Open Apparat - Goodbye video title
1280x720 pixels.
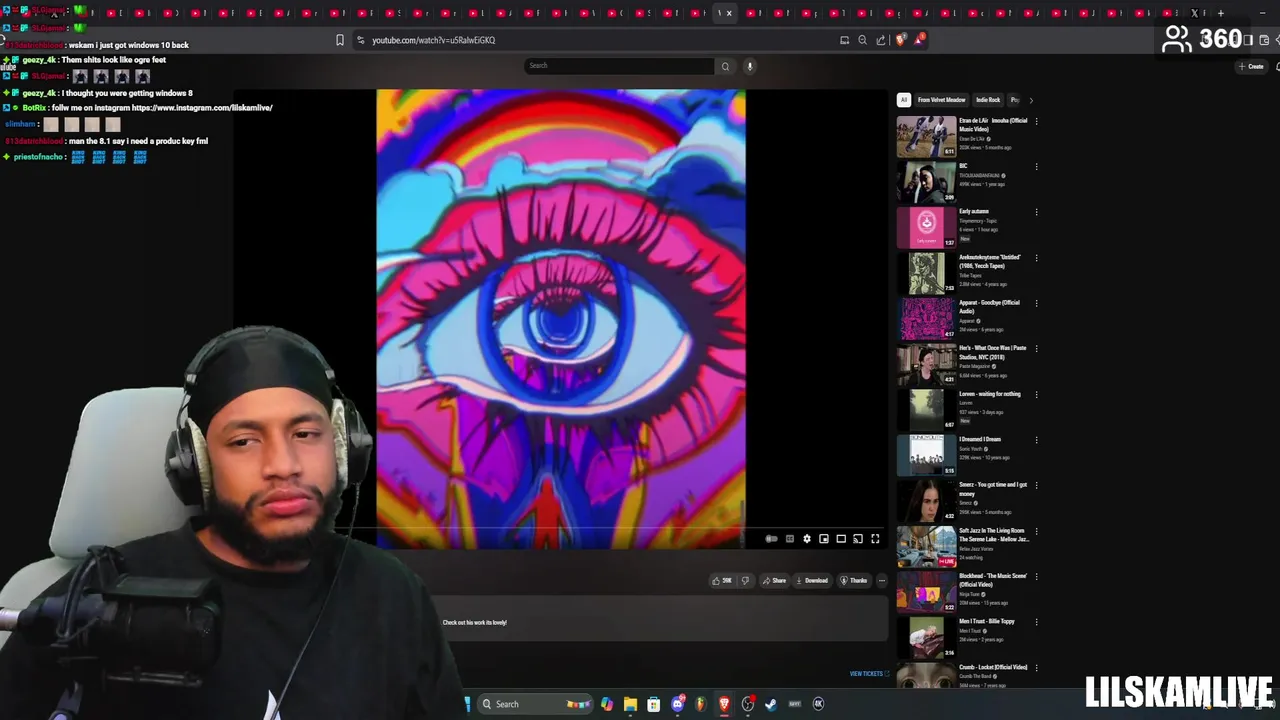989,307
